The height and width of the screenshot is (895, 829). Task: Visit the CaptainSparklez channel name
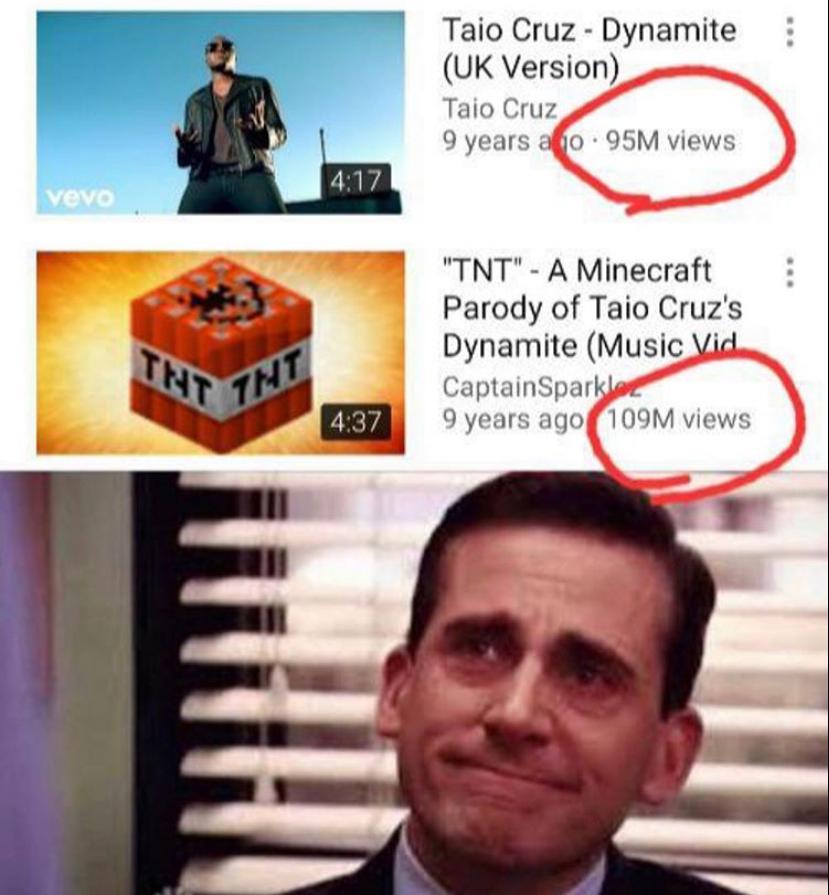541,388
